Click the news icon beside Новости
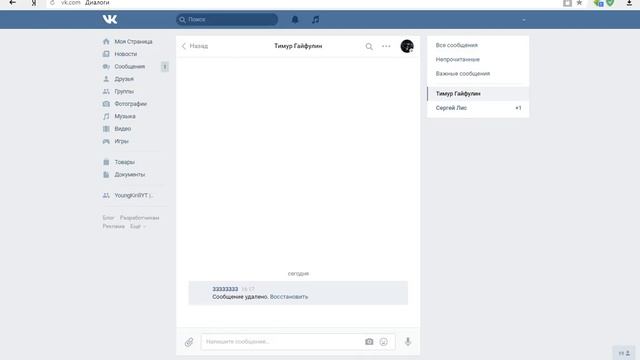The height and width of the screenshot is (360, 640). click(x=106, y=54)
